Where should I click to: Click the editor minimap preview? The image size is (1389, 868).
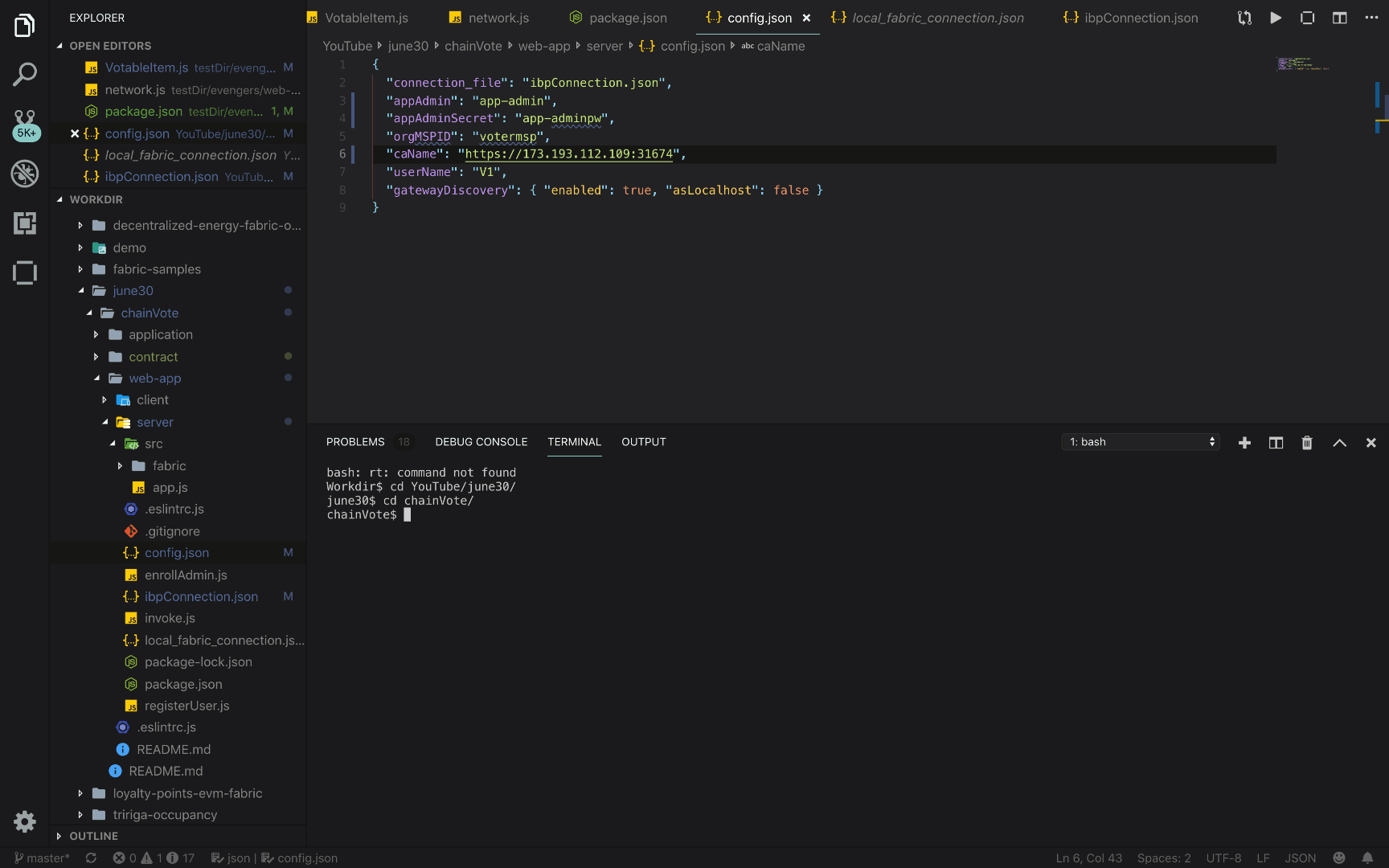[x=1304, y=63]
